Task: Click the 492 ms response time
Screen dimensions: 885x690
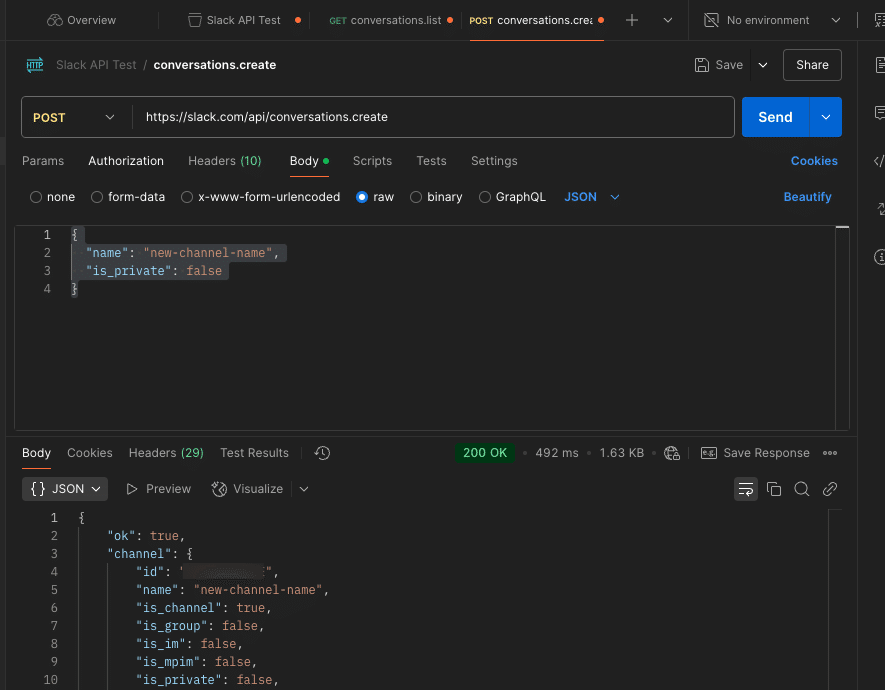Action: [x=557, y=453]
